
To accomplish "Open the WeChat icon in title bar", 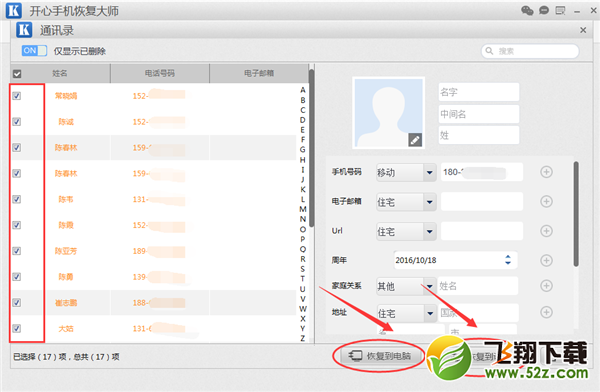I will (x=527, y=10).
